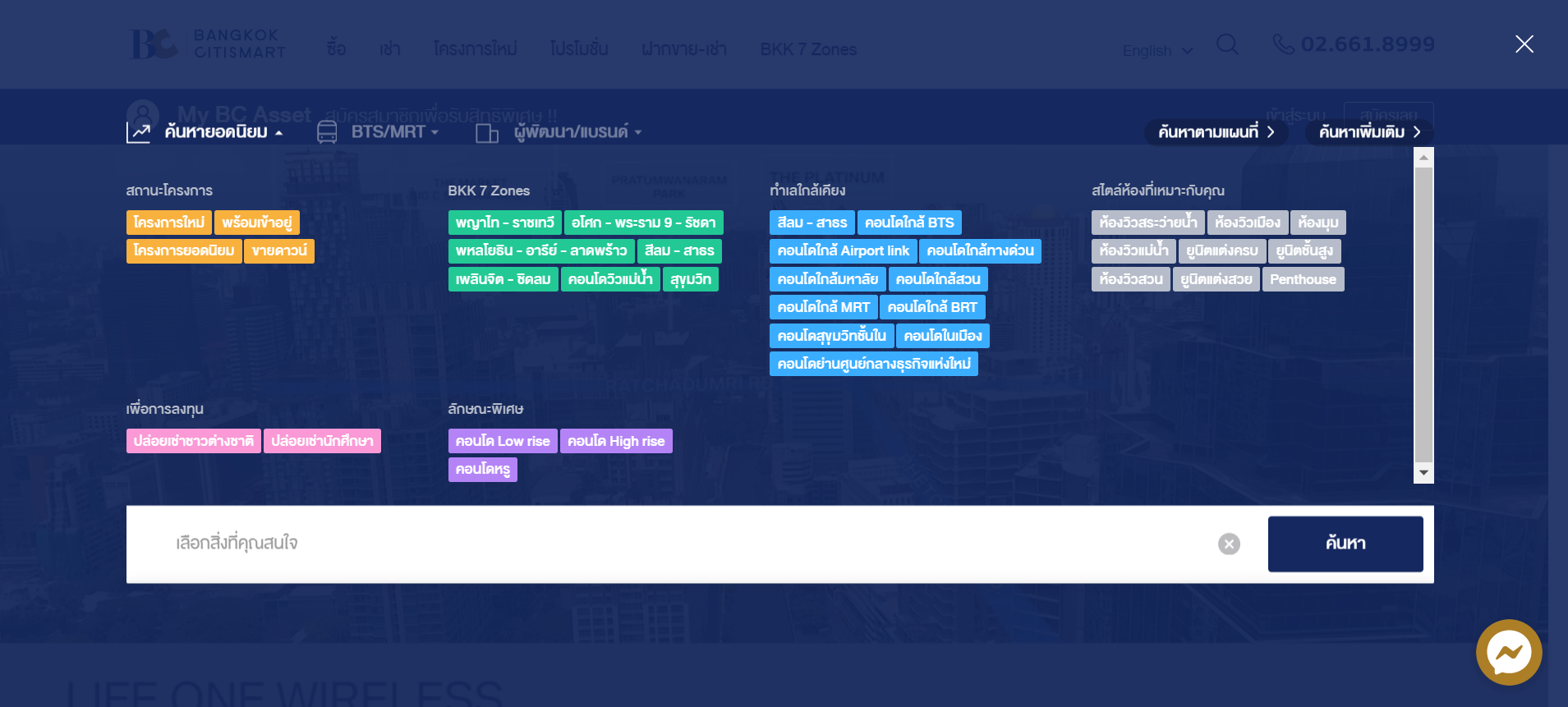The width and height of the screenshot is (1568, 707).
Task: Click the building icon for developer/brand
Action: pyautogui.click(x=487, y=133)
